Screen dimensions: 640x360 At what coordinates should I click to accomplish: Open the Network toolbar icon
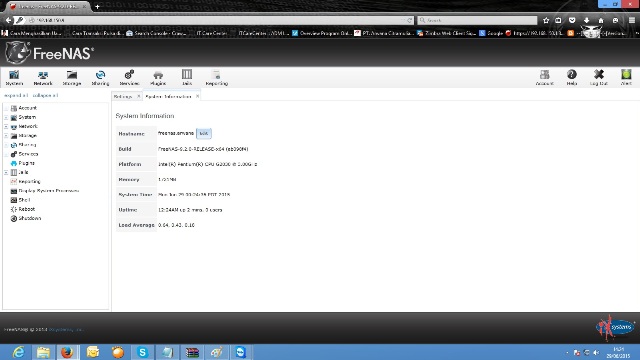click(43, 78)
